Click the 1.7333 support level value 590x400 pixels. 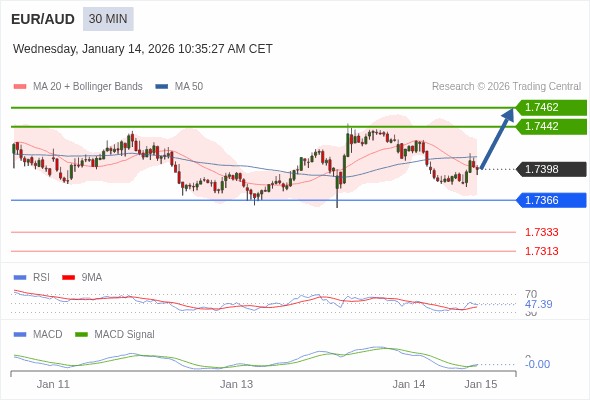click(541, 232)
